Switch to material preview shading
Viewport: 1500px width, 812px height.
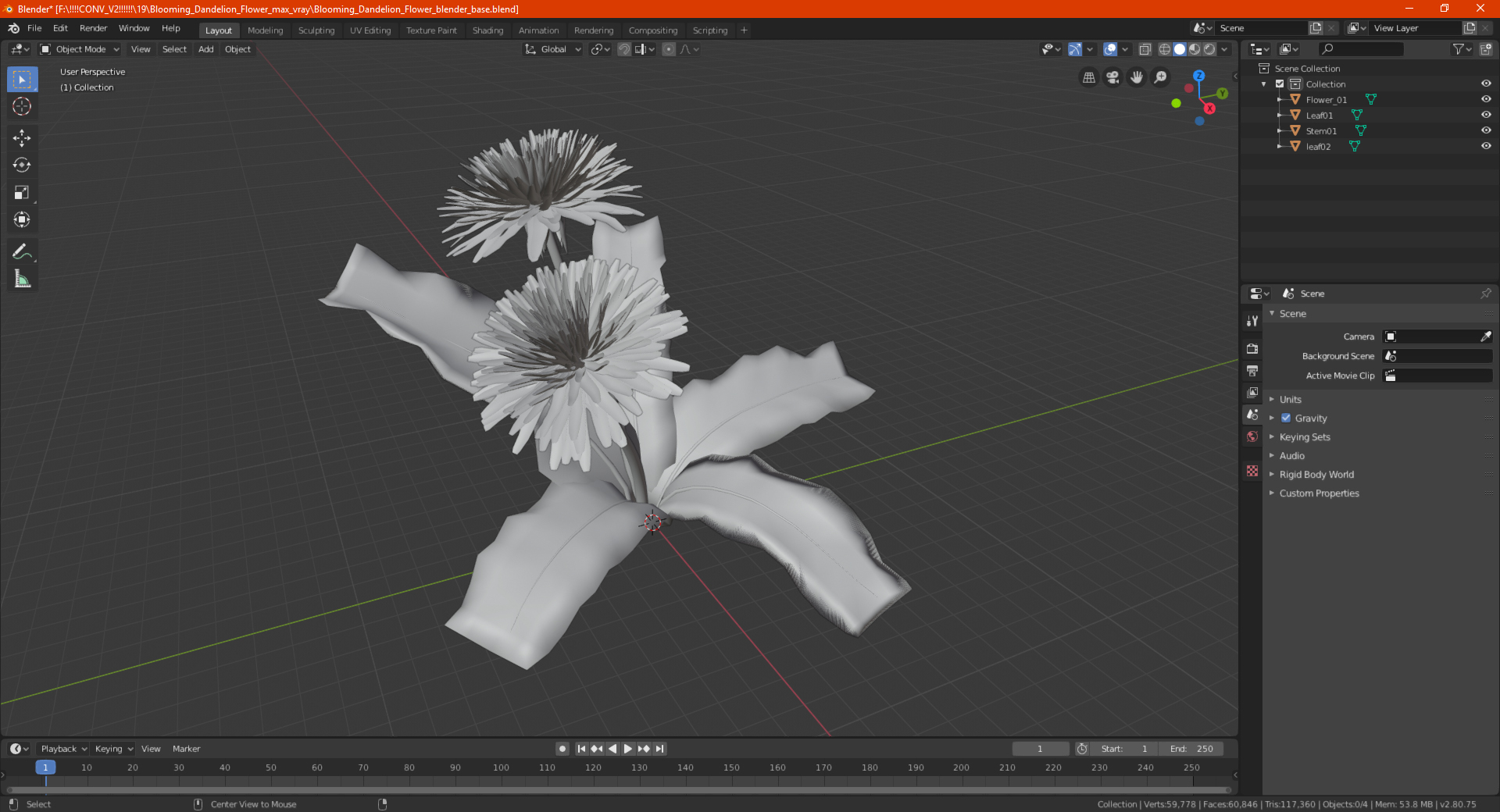[x=1195, y=49]
